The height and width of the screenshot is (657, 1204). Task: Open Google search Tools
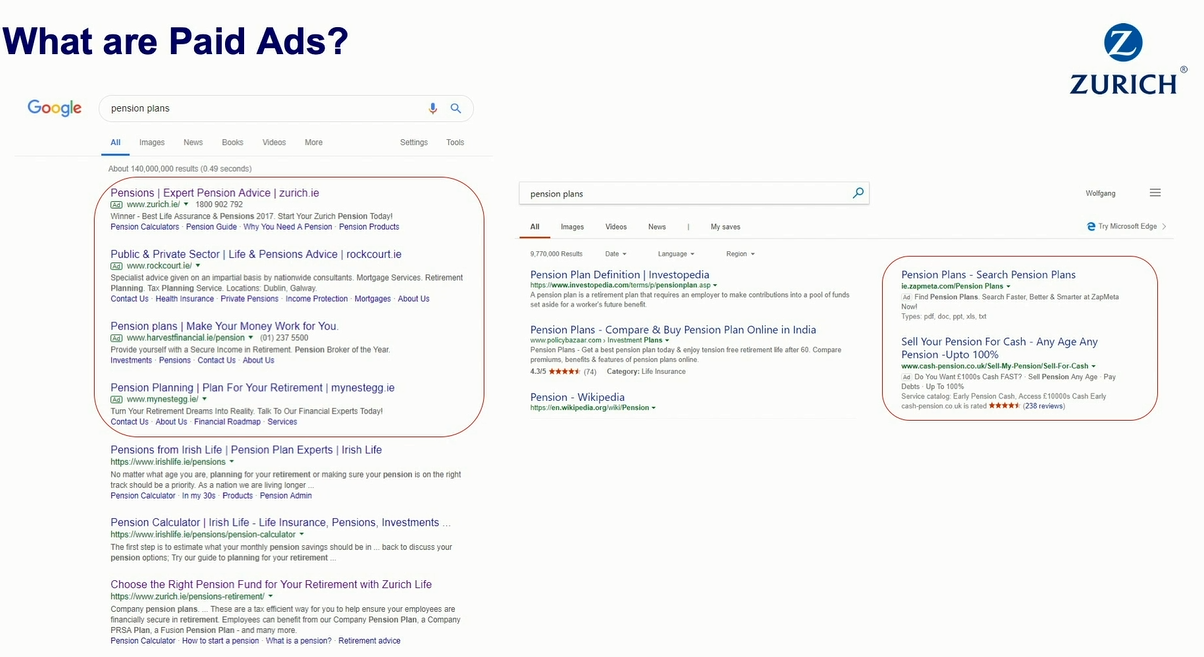[455, 143]
